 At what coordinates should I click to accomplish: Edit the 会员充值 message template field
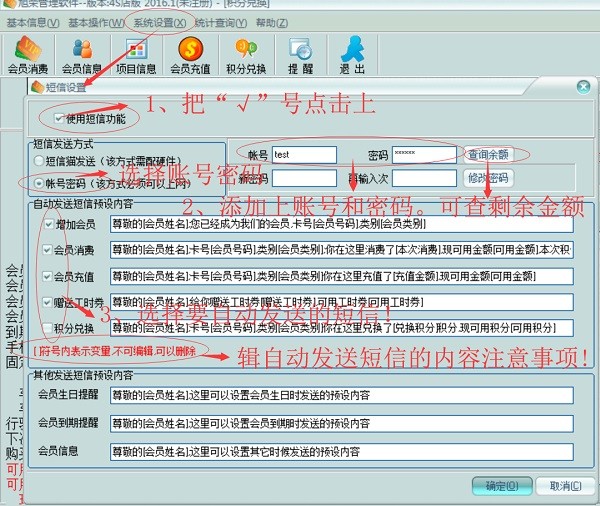point(342,276)
